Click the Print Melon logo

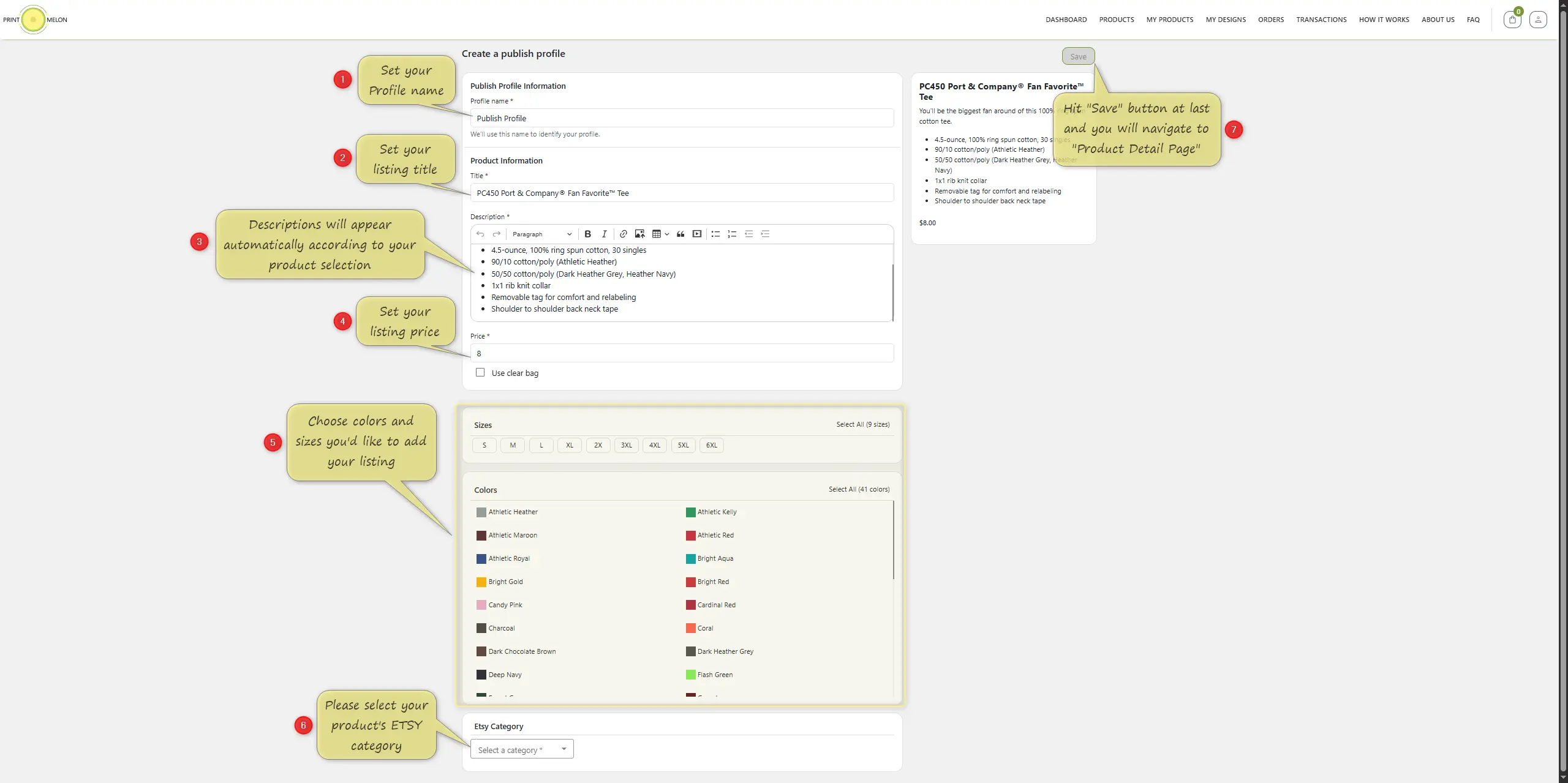pyautogui.click(x=34, y=20)
